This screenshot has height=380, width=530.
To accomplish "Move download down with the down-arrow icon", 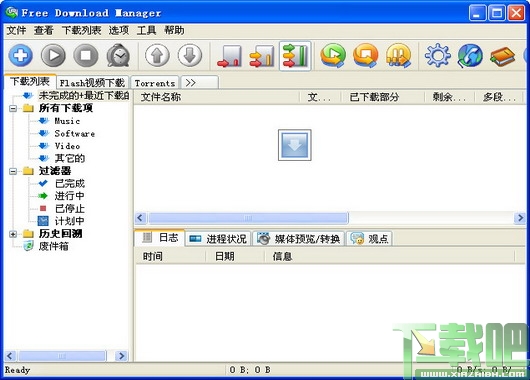I will [x=190, y=55].
